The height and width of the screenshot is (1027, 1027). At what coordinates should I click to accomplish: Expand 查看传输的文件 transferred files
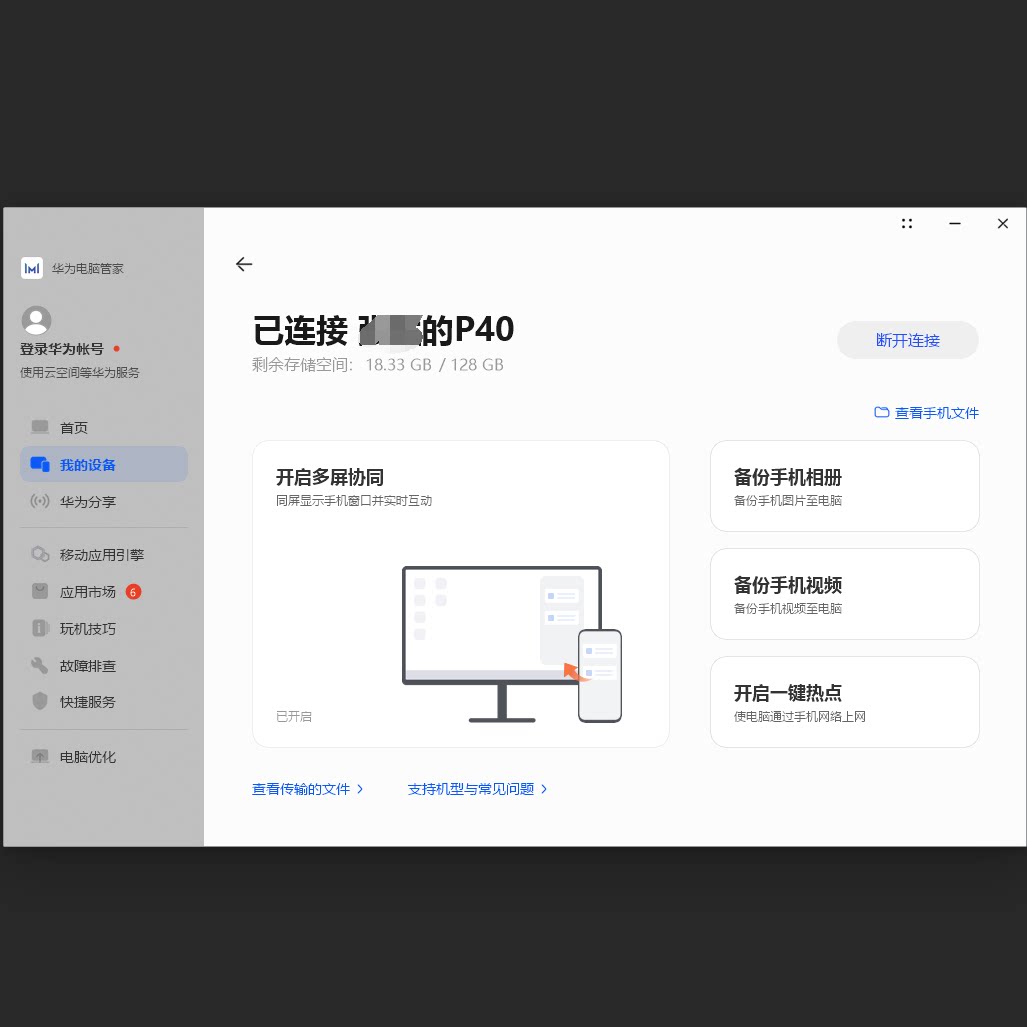coord(300,789)
